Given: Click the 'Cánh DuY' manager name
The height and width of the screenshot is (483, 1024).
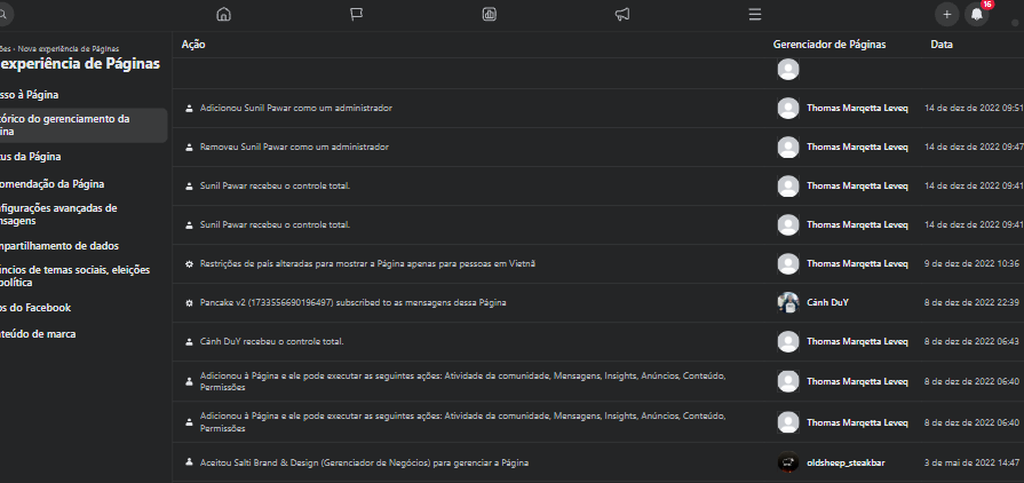Looking at the screenshot, I should (828, 303).
